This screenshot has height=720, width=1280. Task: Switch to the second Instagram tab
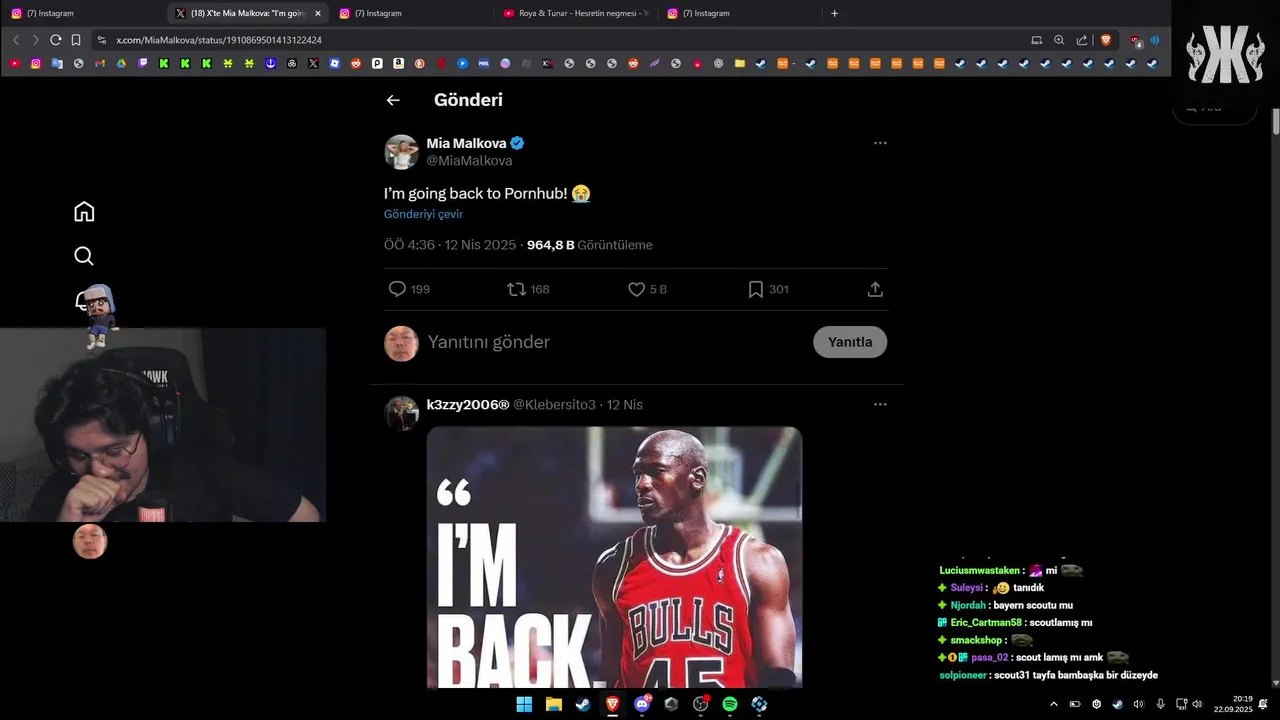(411, 13)
